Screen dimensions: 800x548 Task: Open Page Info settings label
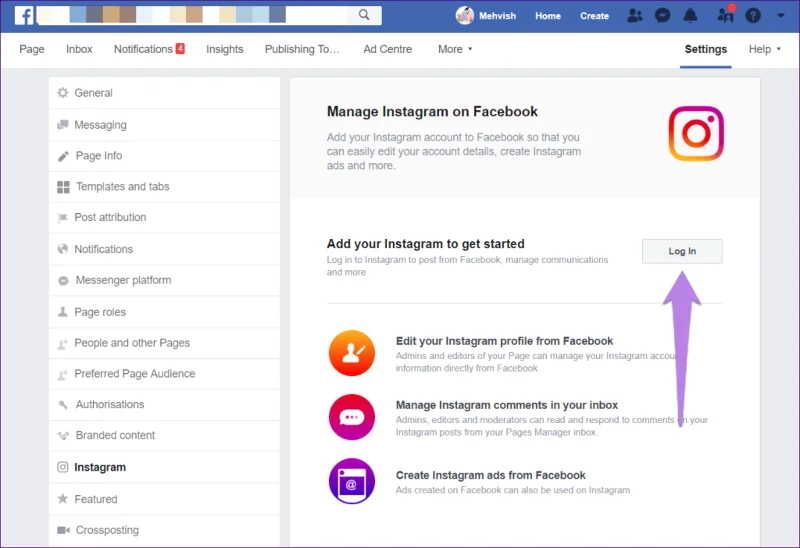click(99, 156)
